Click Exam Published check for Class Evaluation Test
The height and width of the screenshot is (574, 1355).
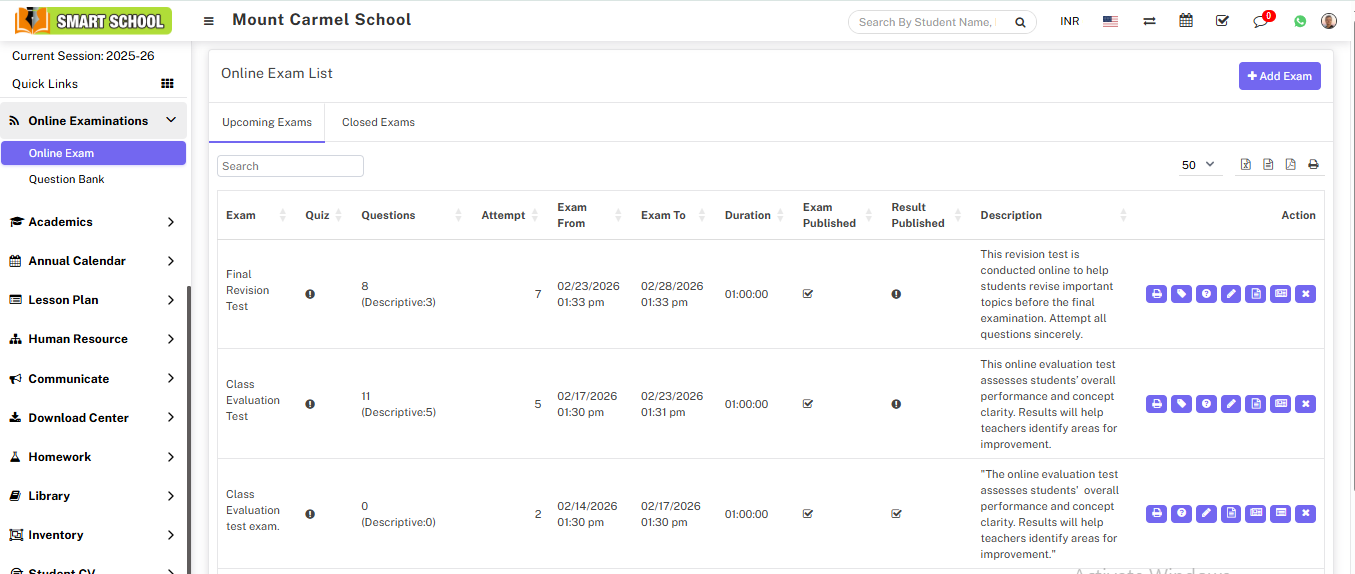pos(808,404)
